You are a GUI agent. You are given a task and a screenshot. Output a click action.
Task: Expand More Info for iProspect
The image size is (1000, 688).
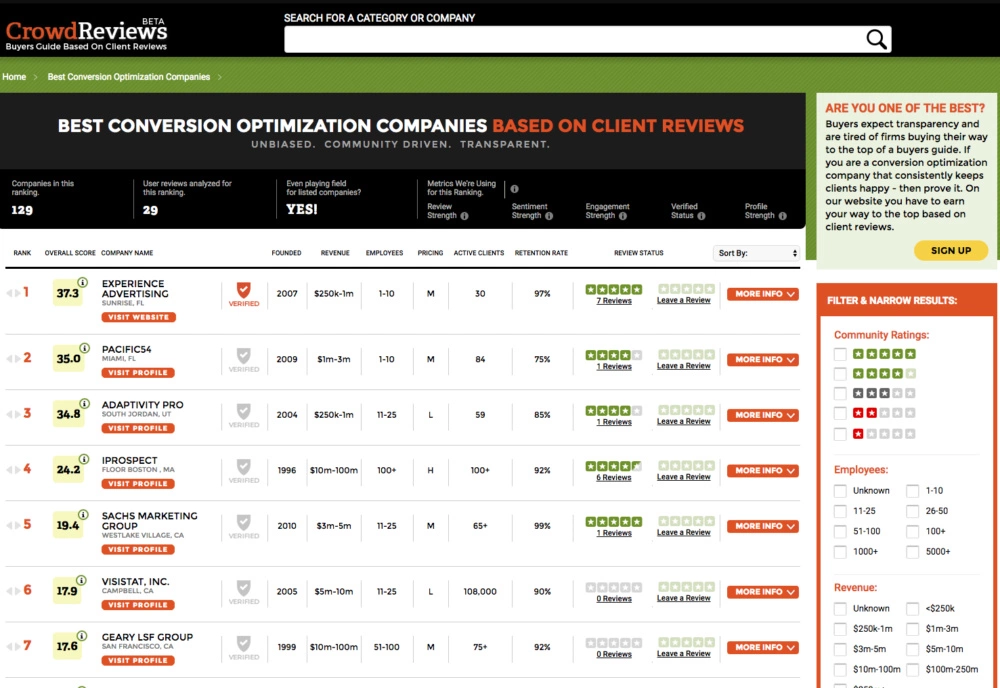[x=763, y=471]
